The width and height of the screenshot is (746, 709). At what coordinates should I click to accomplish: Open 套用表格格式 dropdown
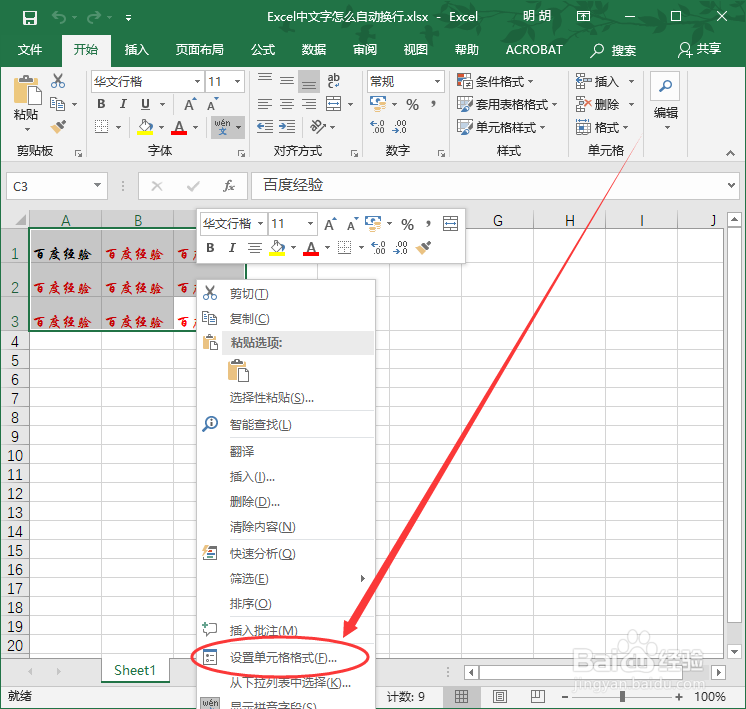click(507, 104)
